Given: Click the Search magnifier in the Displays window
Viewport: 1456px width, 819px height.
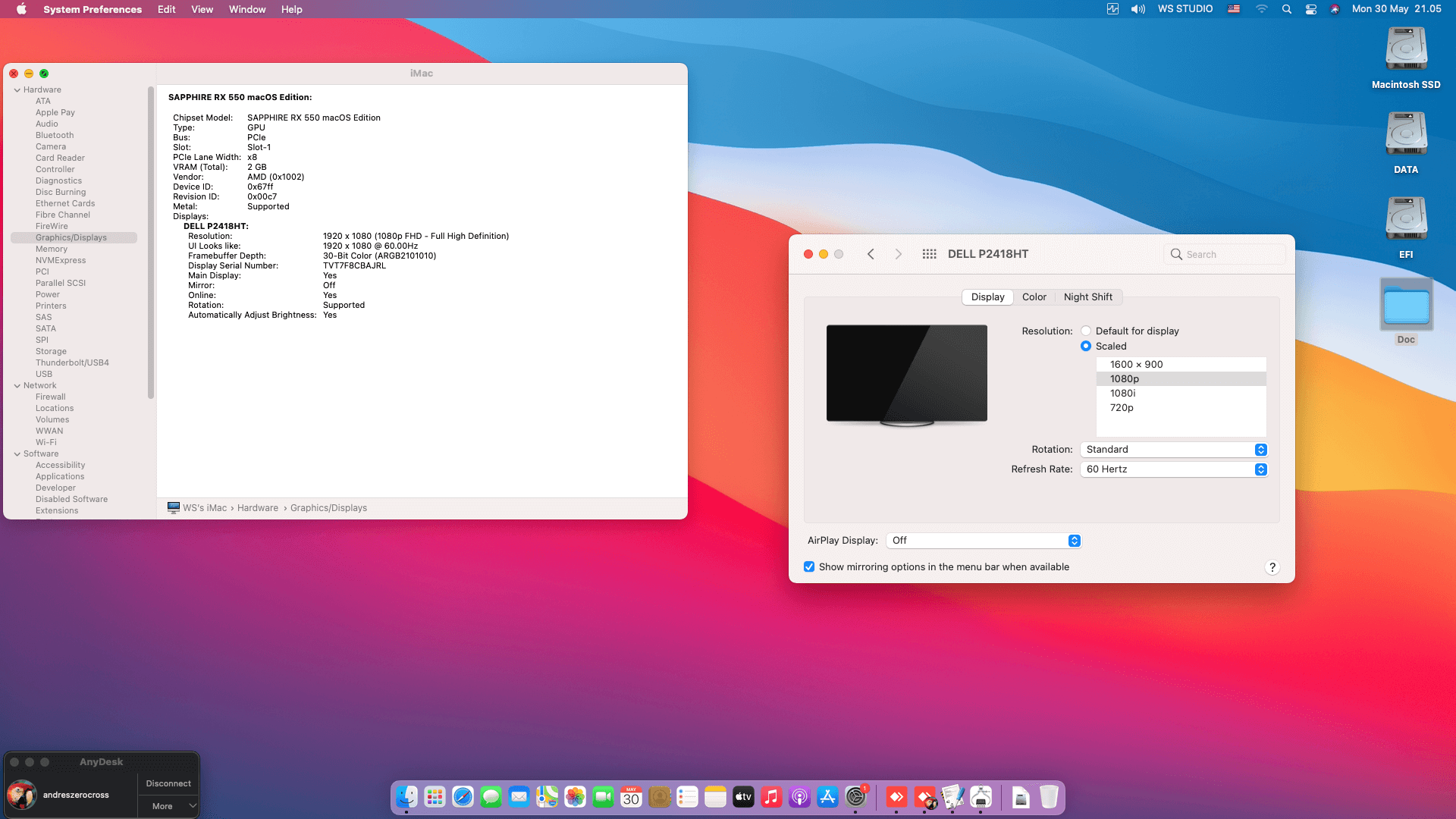Looking at the screenshot, I should (x=1175, y=254).
